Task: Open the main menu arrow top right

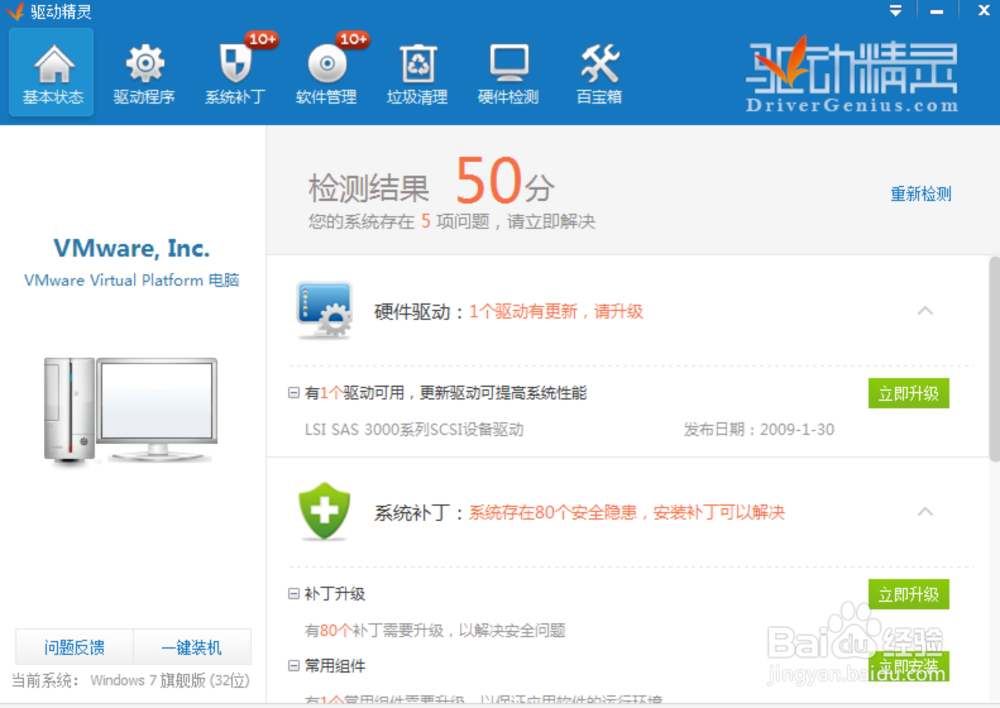Action: 894,10
